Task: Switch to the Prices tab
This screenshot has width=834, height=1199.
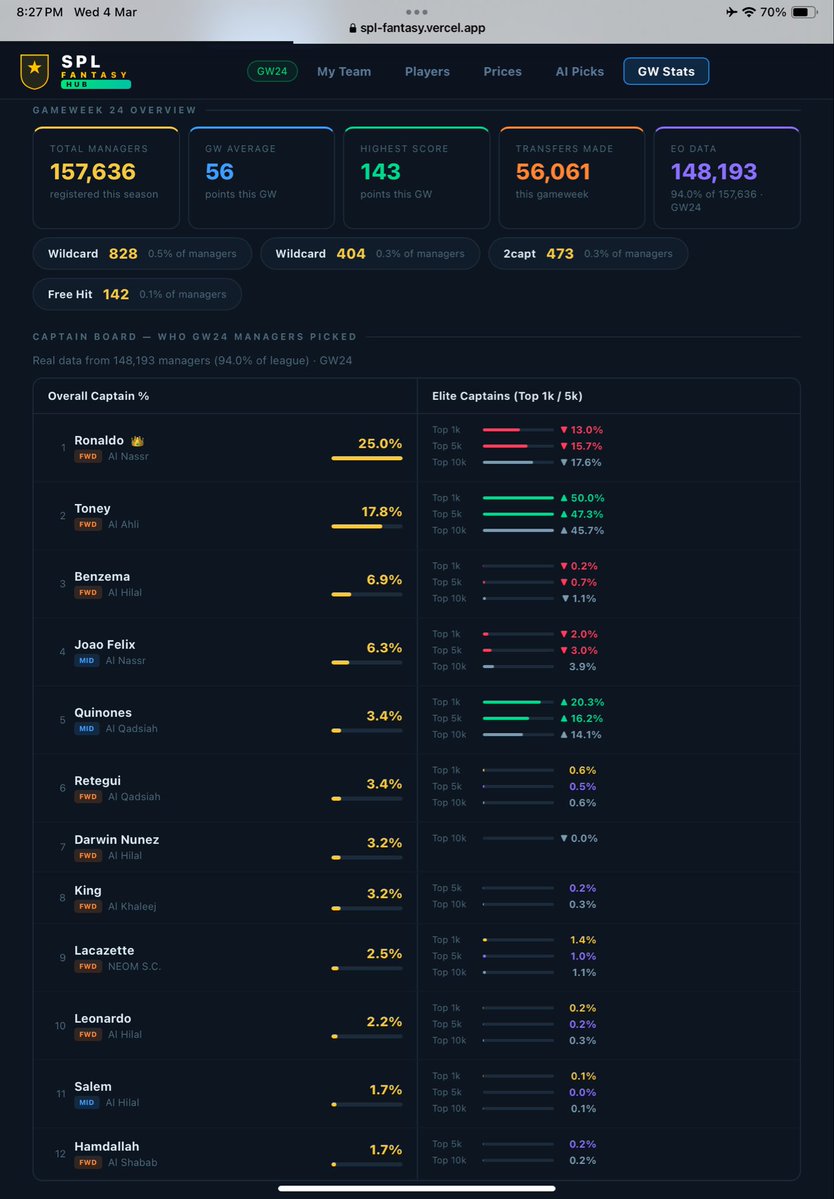Action: point(502,71)
